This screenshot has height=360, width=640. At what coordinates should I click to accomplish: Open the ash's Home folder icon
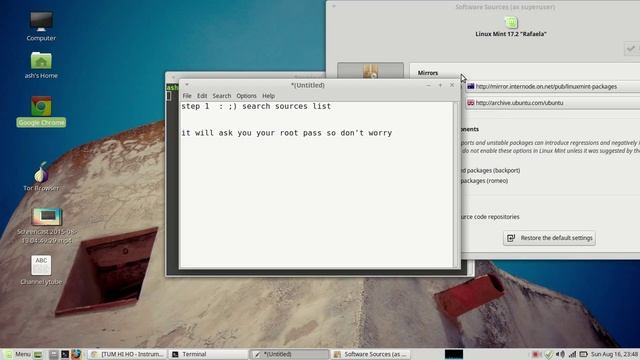point(41,65)
